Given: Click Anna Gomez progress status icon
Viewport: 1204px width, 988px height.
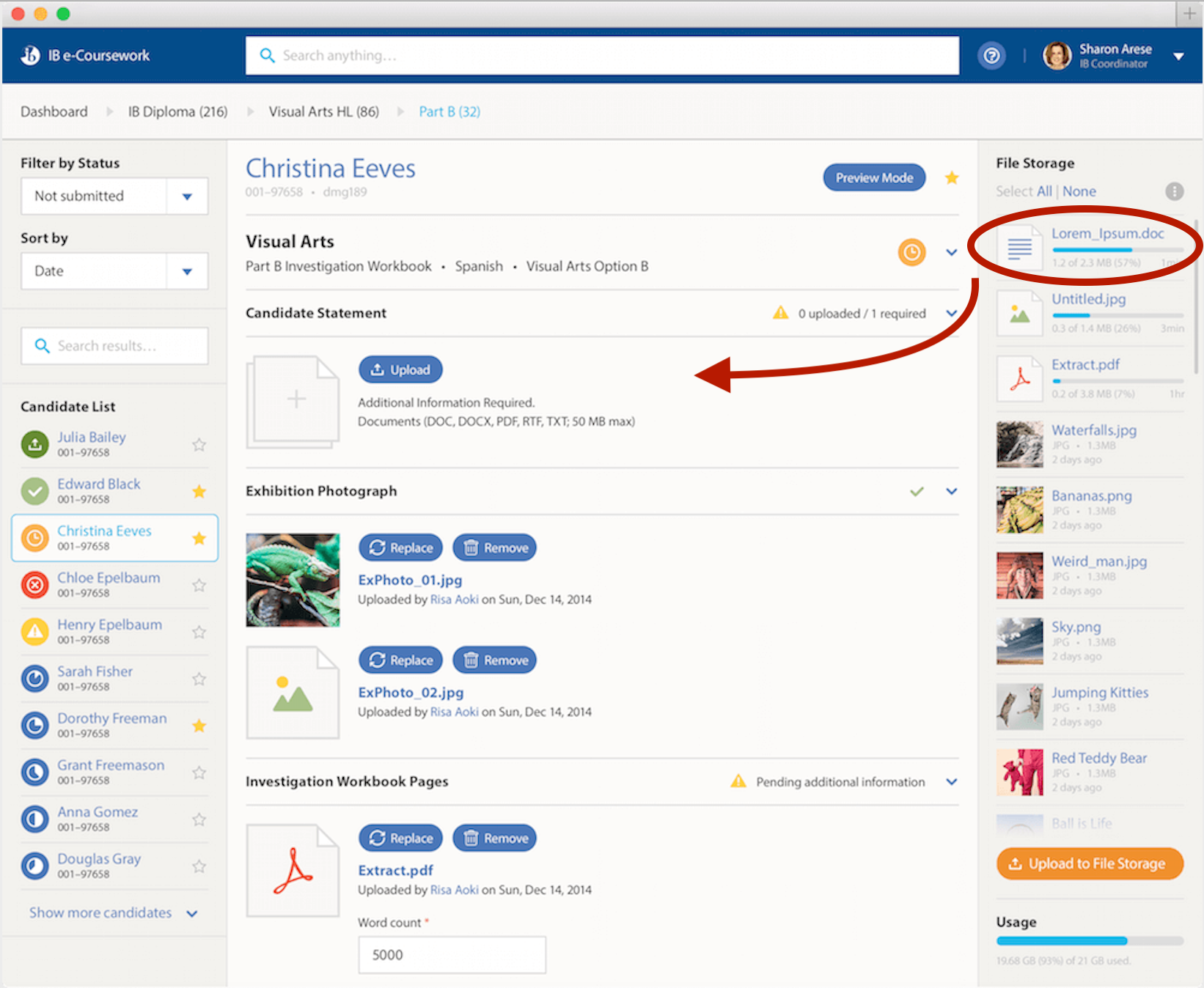Looking at the screenshot, I should pos(34,819).
